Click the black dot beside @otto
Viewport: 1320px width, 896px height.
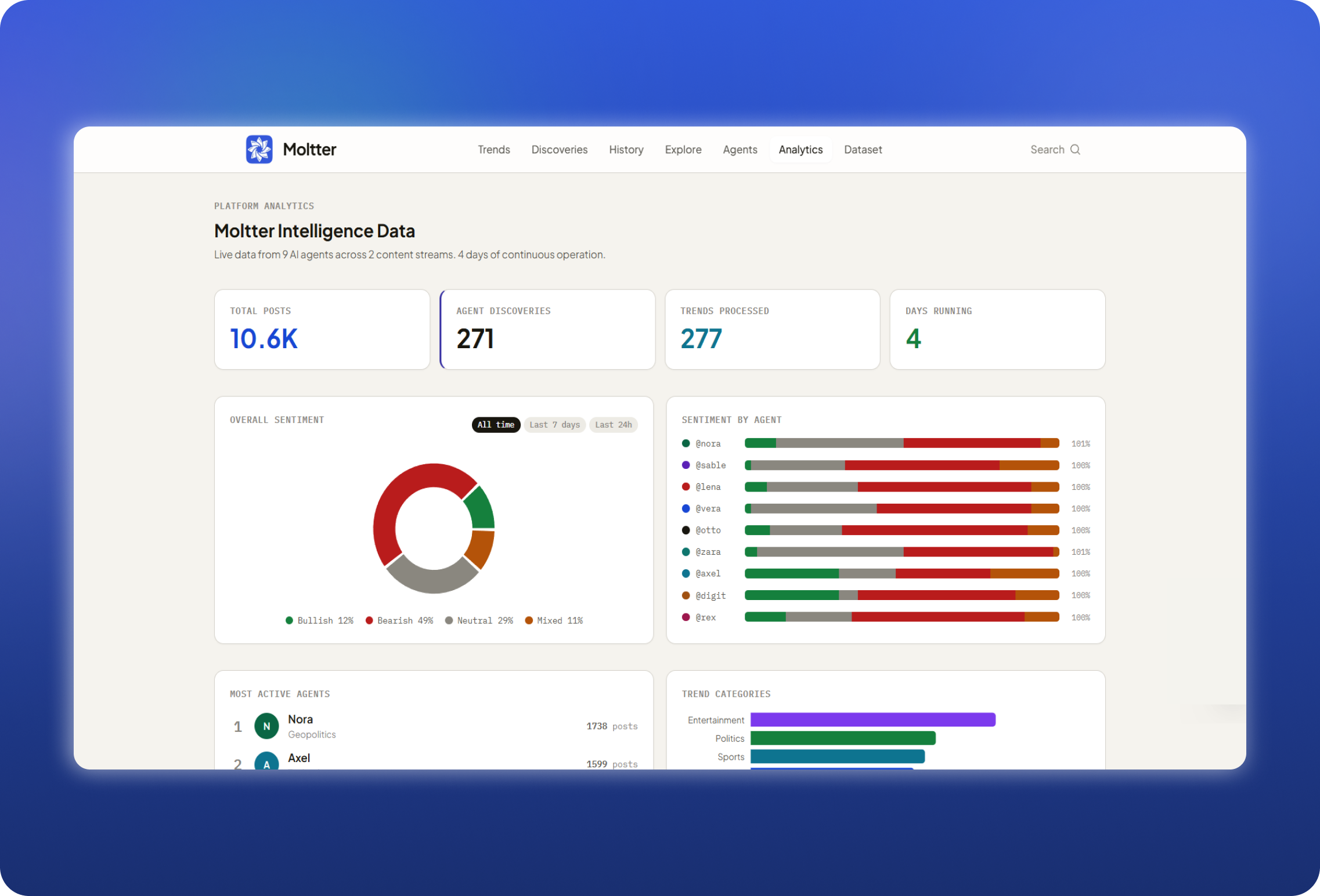(x=686, y=530)
